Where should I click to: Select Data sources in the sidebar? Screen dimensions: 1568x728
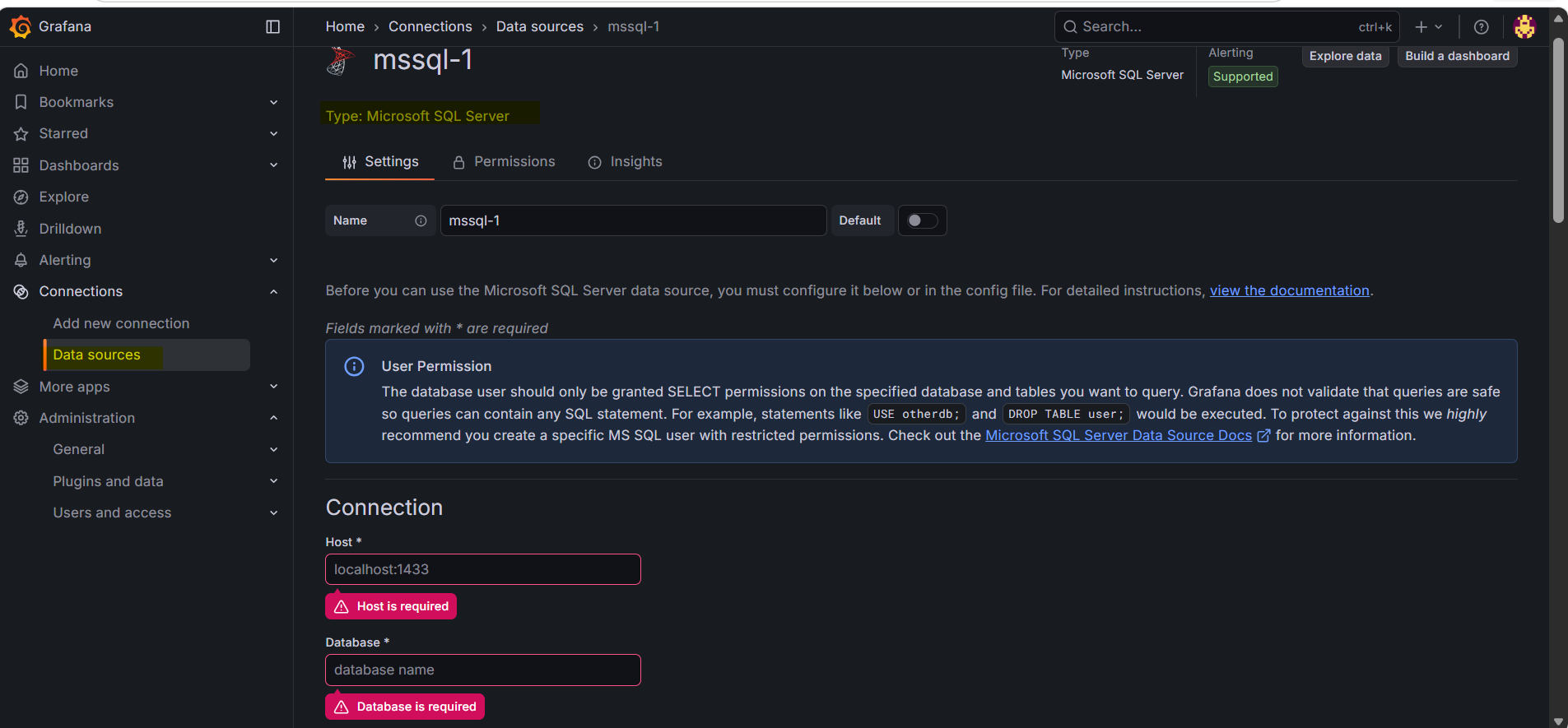point(147,355)
